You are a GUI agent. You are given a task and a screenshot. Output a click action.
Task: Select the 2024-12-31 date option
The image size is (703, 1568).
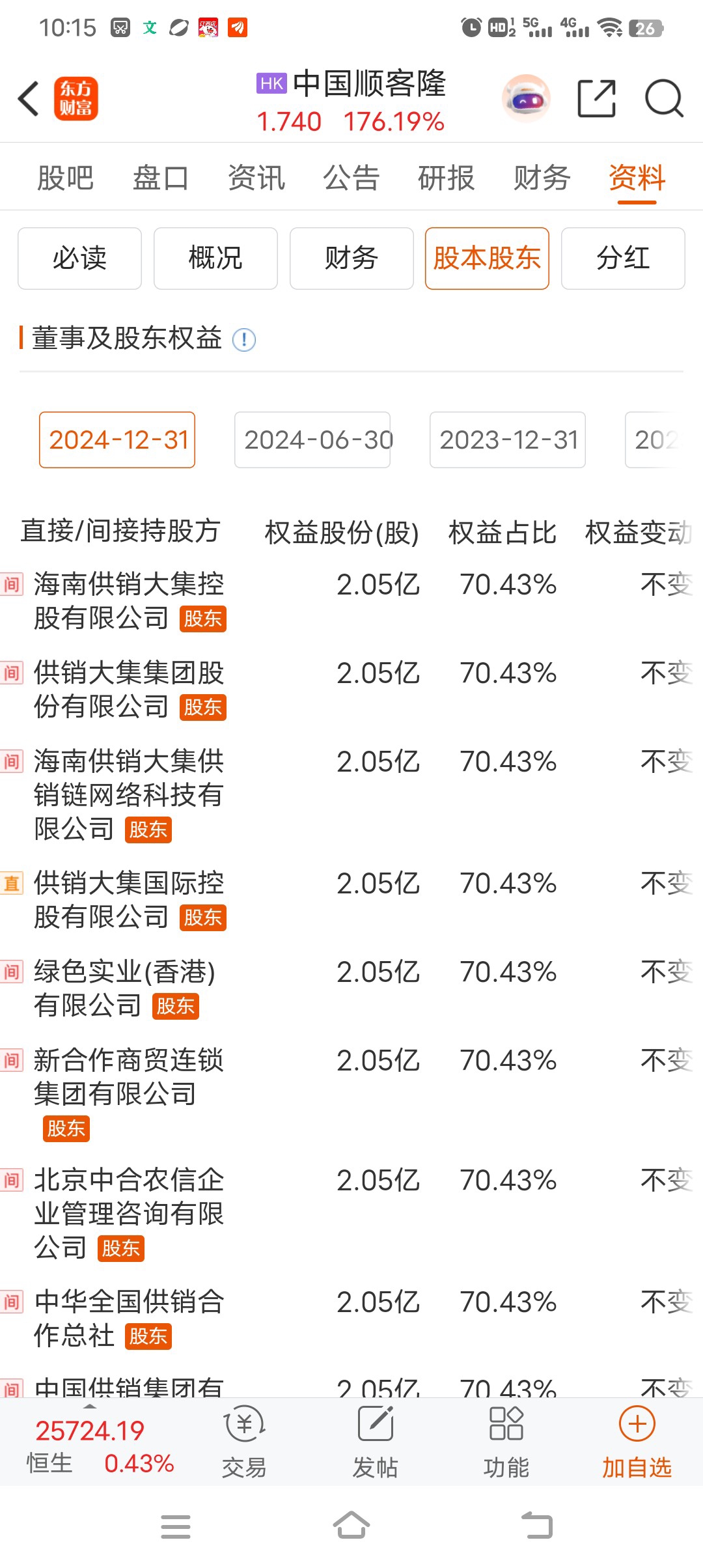[x=117, y=440]
